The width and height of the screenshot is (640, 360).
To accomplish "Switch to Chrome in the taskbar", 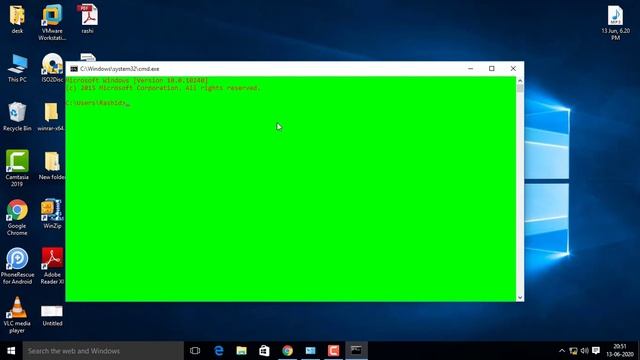I will coord(287,351).
